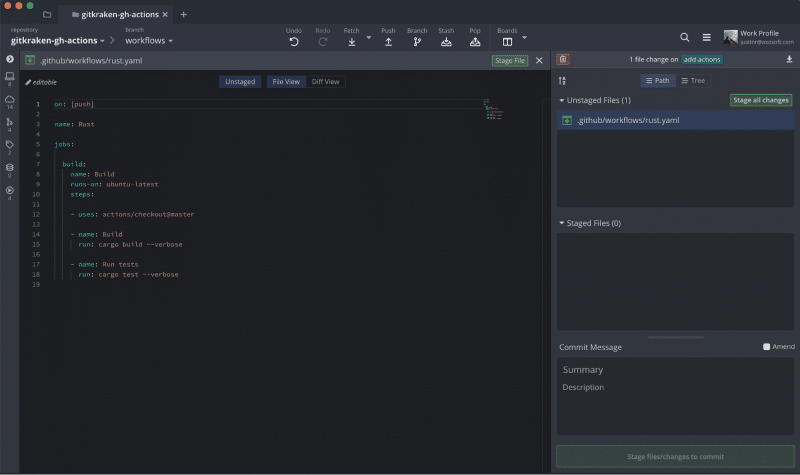This screenshot has width=800, height=475.
Task: Push changes with the Push icon
Action: [388, 42]
